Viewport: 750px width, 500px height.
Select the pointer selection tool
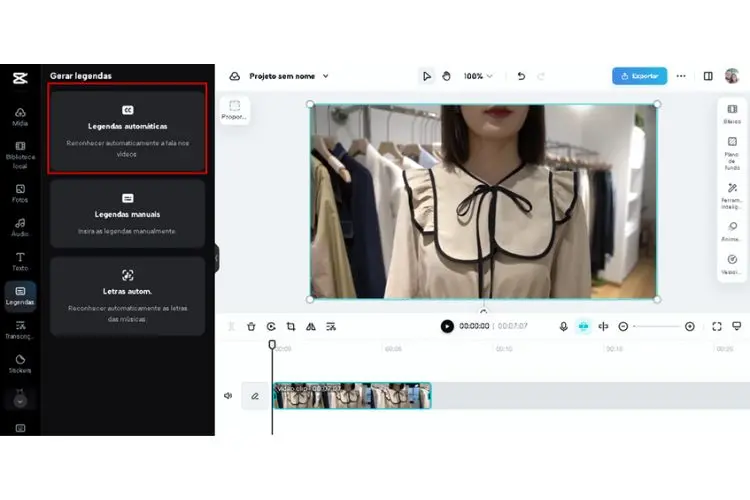pos(426,77)
